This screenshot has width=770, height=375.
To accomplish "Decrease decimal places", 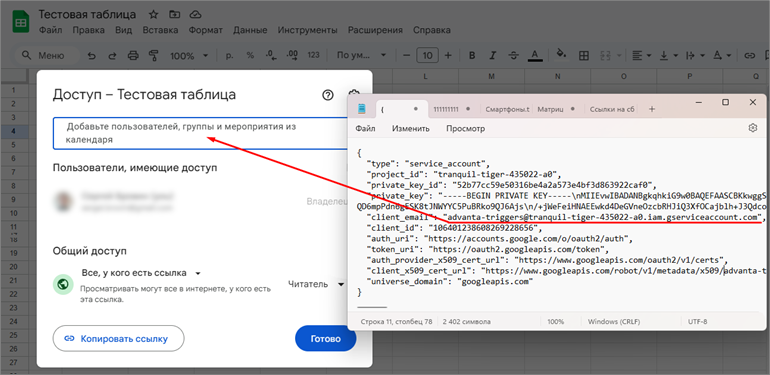I will [x=270, y=55].
